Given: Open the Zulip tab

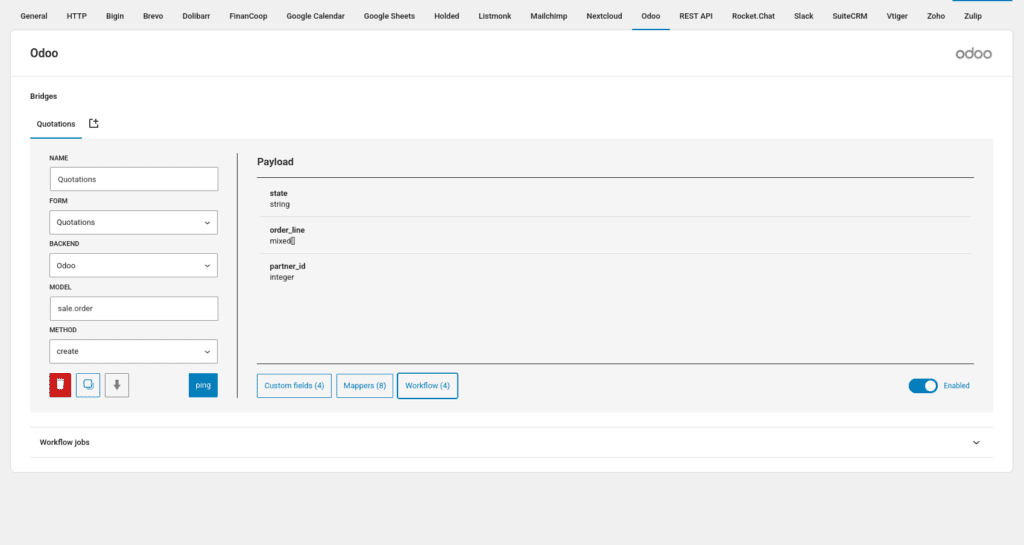Looking at the screenshot, I should pyautogui.click(x=972, y=16).
